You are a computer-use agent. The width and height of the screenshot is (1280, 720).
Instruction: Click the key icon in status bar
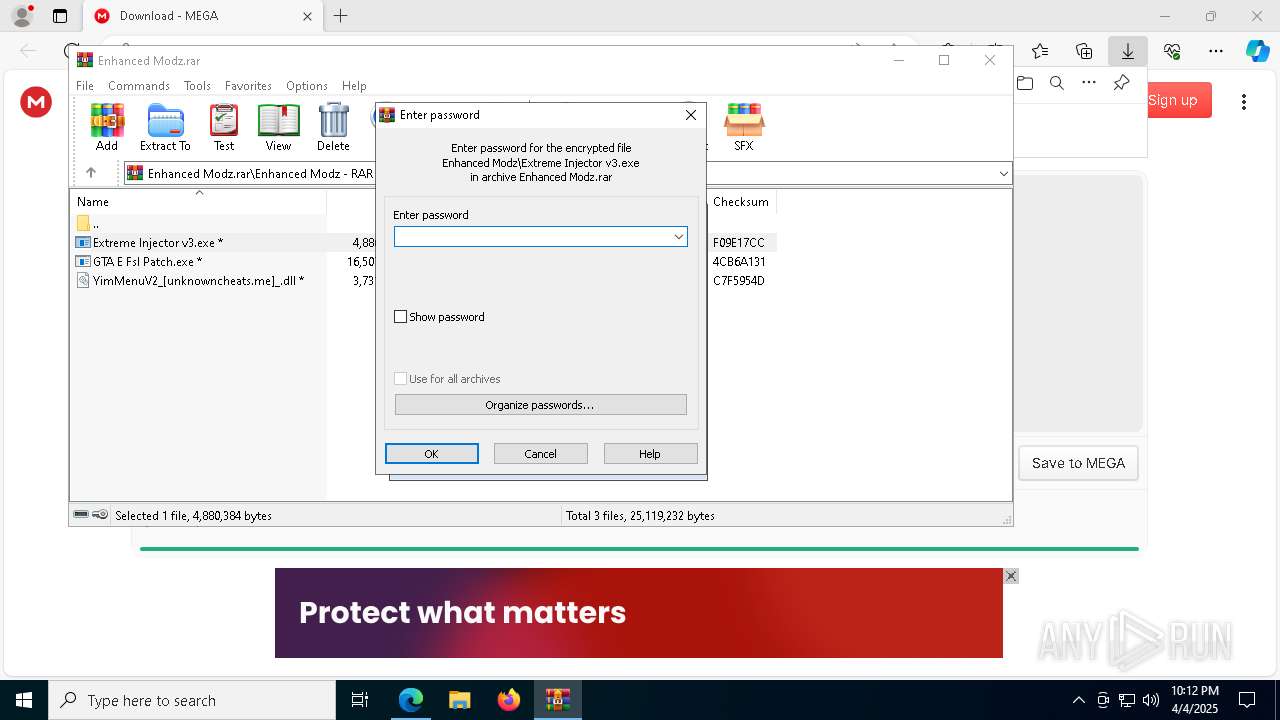click(100, 515)
